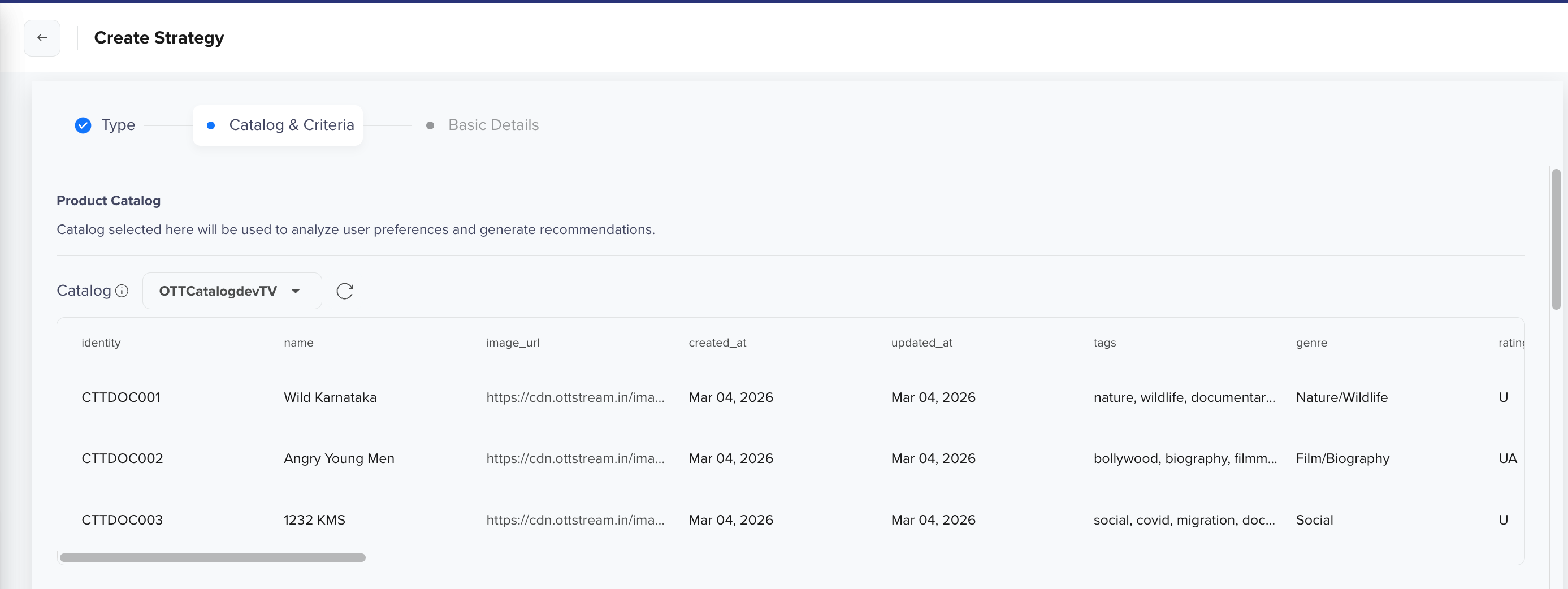Click the image URL for Angry Young Men
Viewport: 1568px width, 589px height.
point(575,458)
